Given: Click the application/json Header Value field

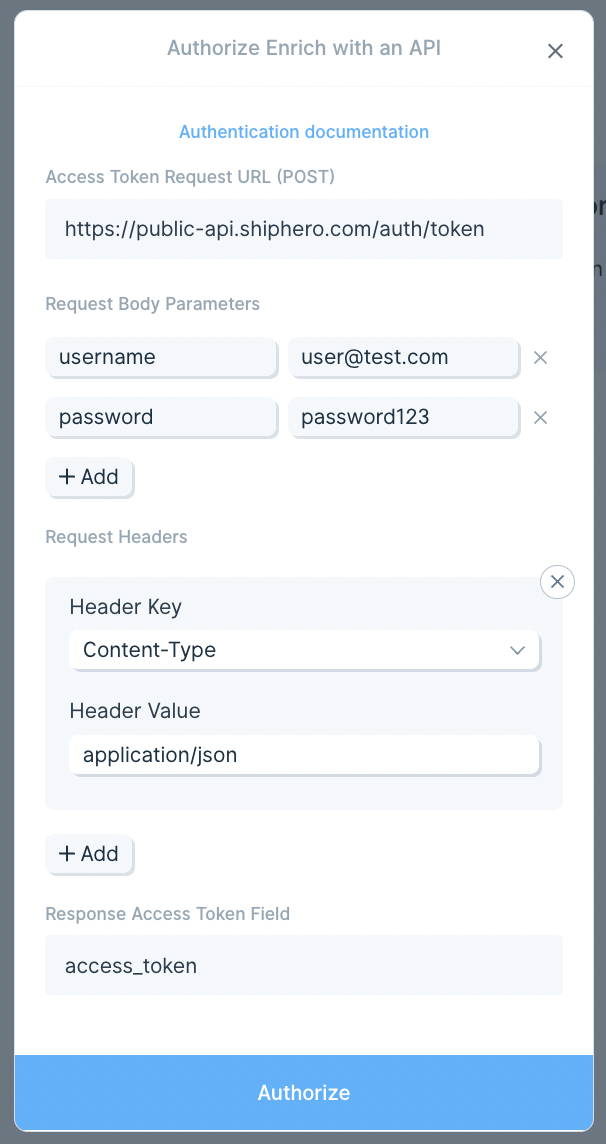Looking at the screenshot, I should tap(303, 755).
